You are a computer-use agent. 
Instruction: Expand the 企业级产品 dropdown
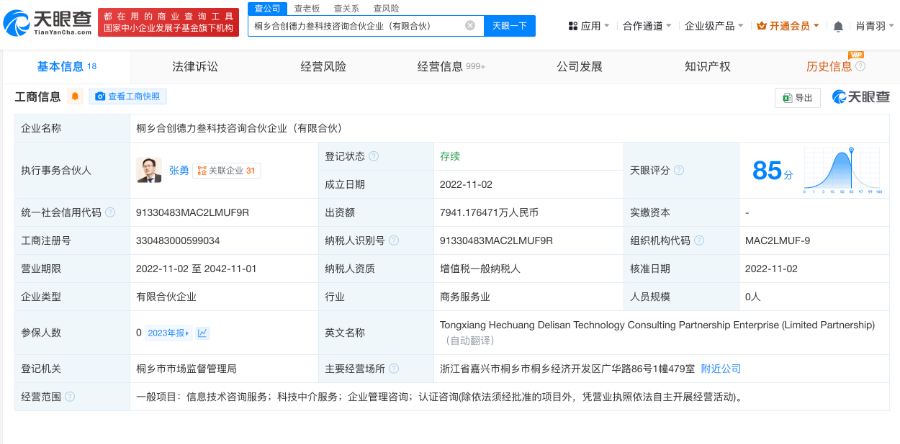point(714,26)
